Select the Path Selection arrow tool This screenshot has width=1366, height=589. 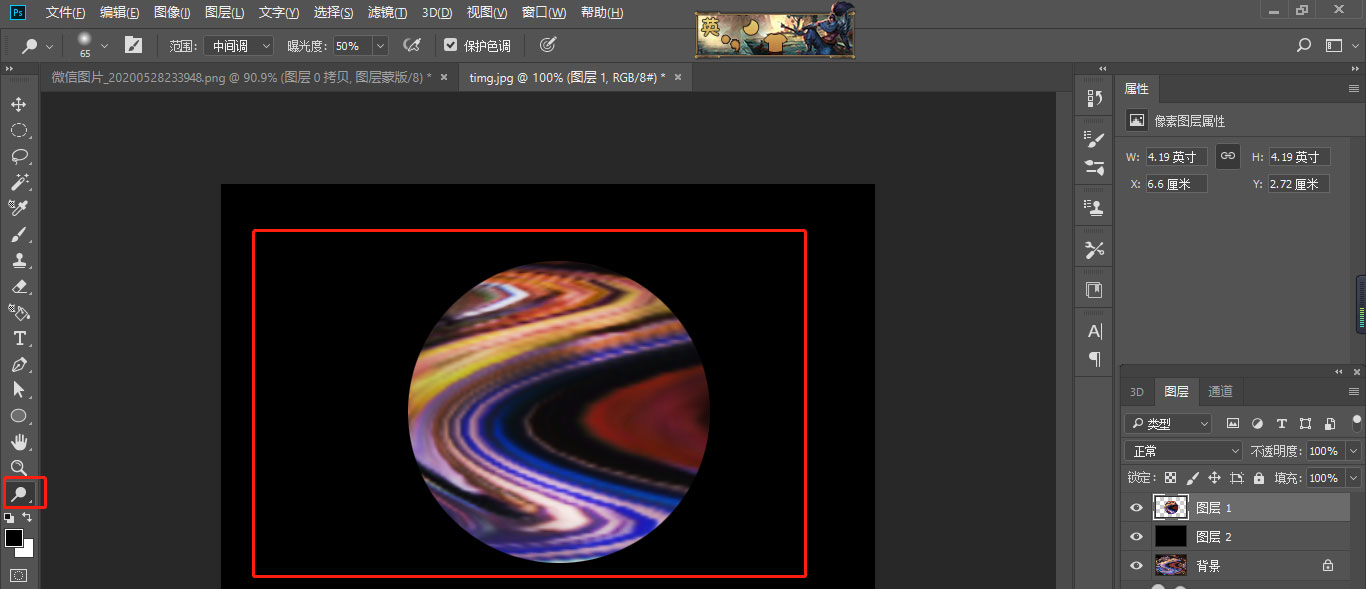pos(19,390)
